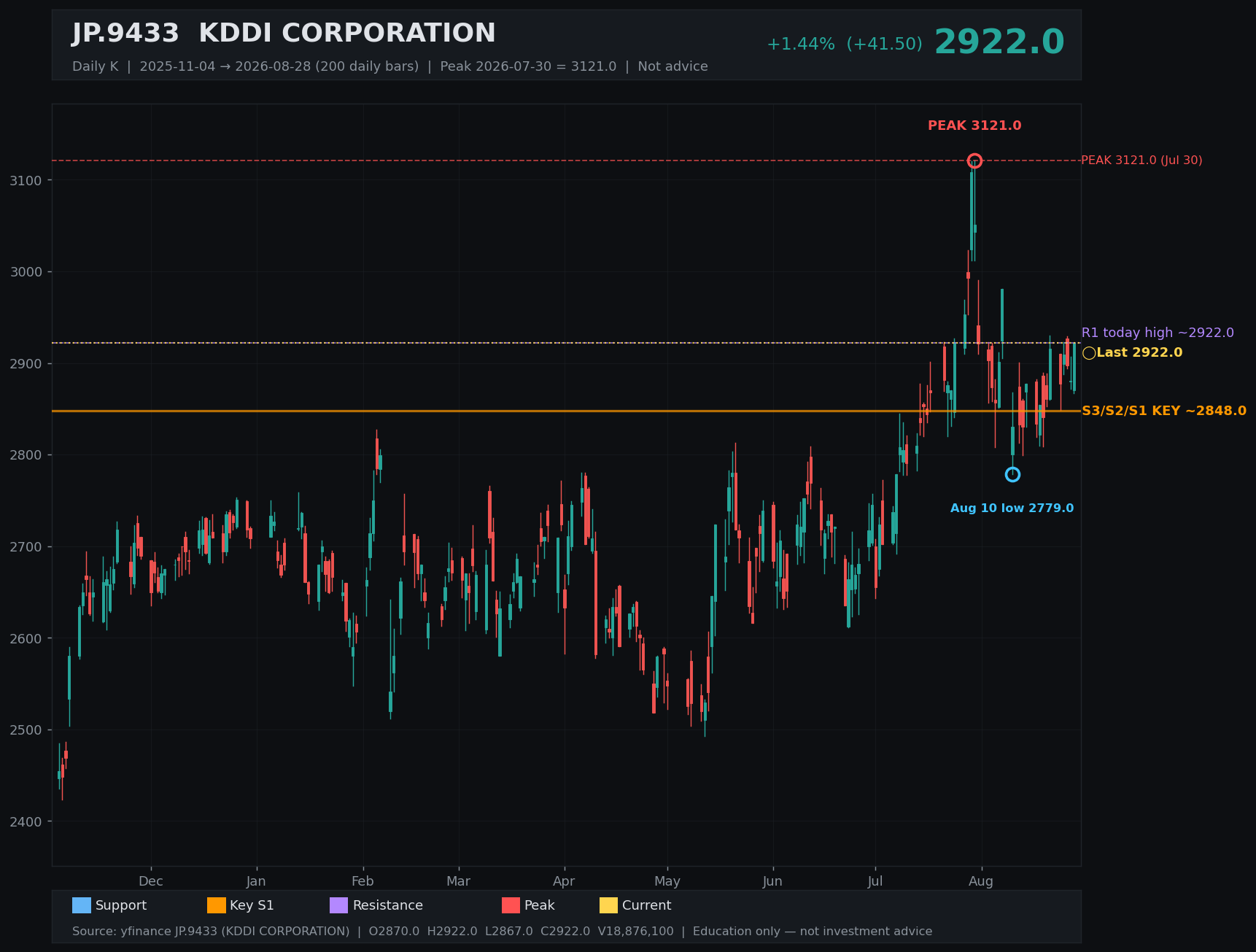Click the Apr x-axis label
This screenshot has height=952, width=1256.
coord(564,881)
